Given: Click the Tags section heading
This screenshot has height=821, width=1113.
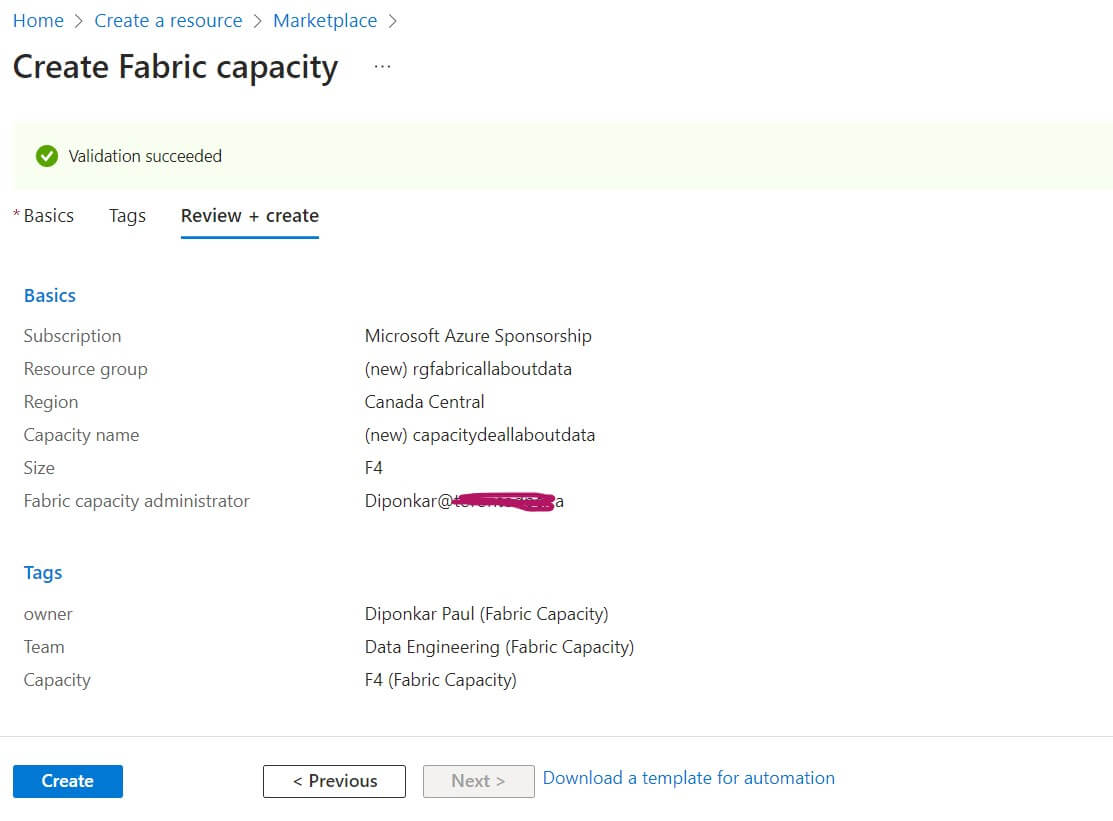Looking at the screenshot, I should click(43, 573).
